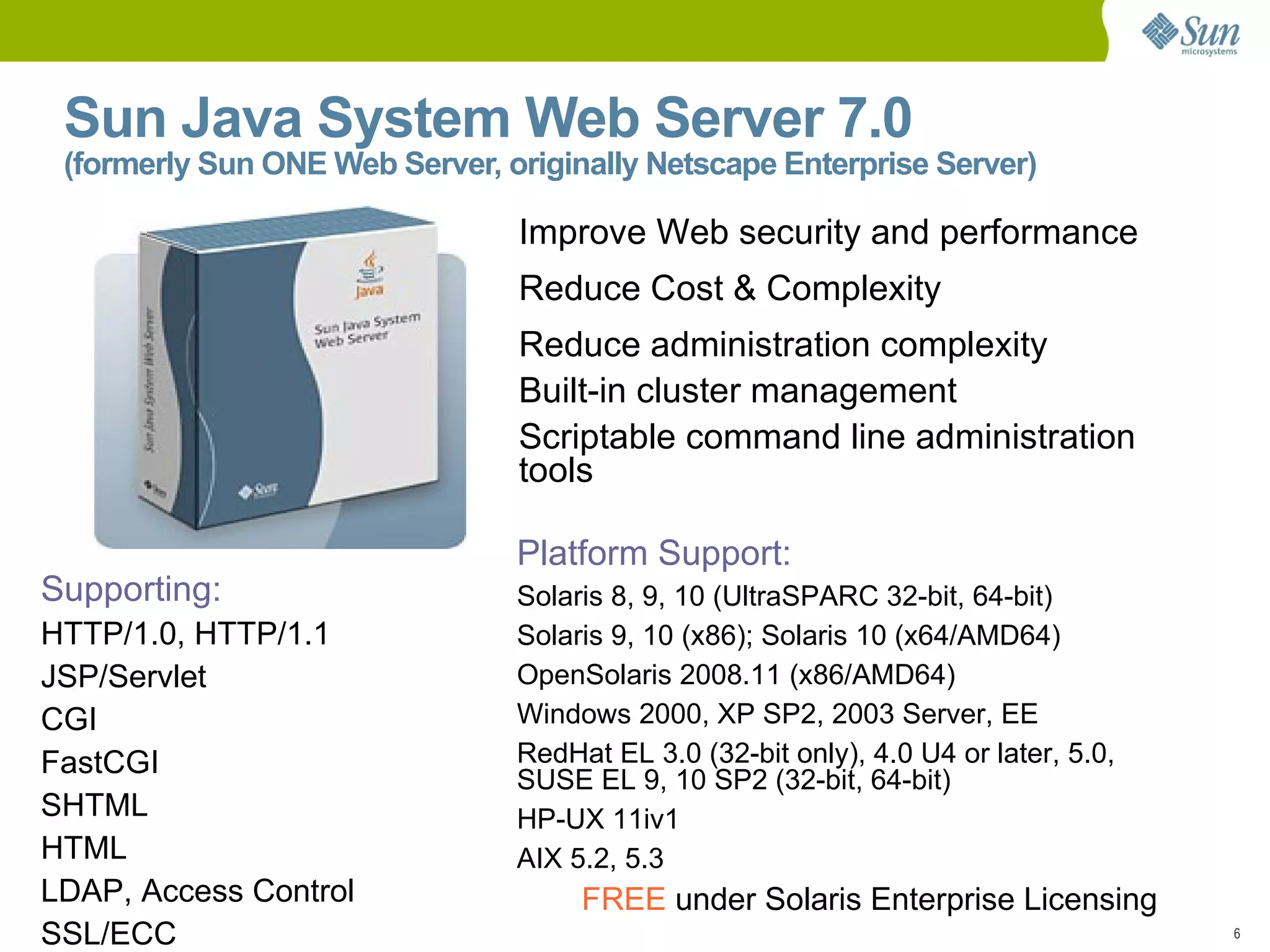1270x952 pixels.
Task: Click 'OpenSolaris 2008.11 (x86/AMD64)' line
Action: [x=736, y=675]
